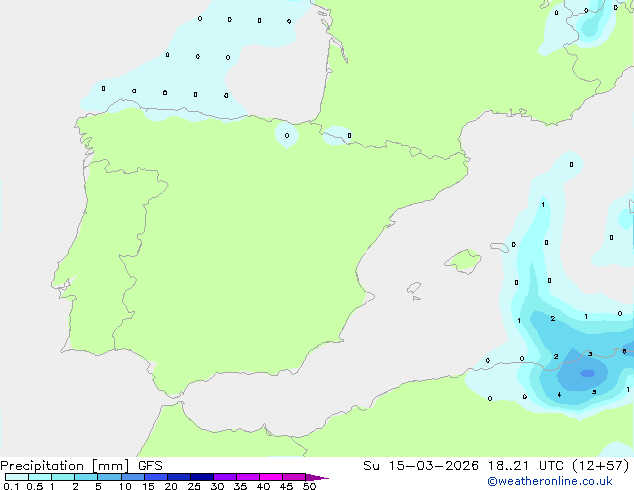Click the above-50 mm arrow tip of legend
The image size is (634, 490).
coord(317,477)
